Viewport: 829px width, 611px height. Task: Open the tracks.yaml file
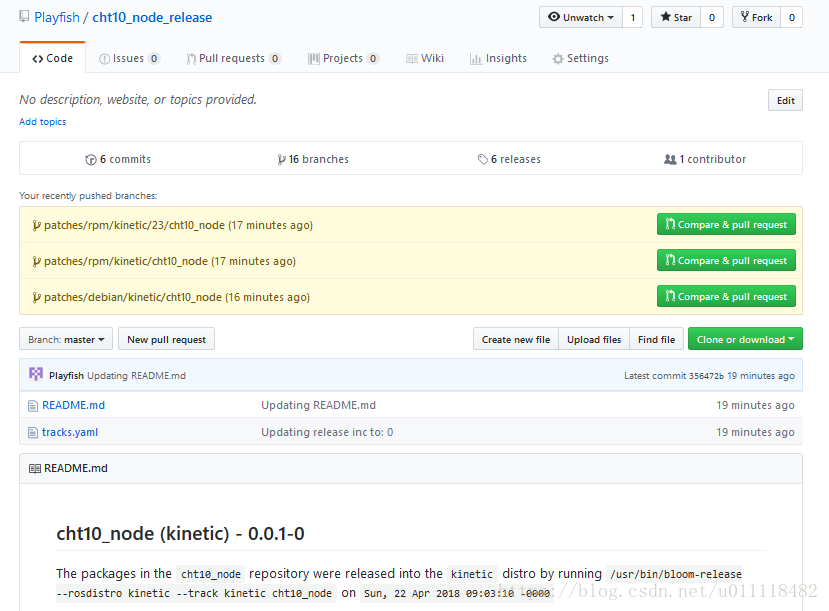pos(70,432)
